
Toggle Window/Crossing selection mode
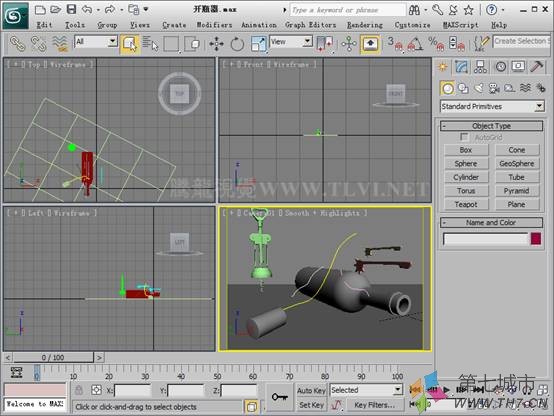pyautogui.click(x=193, y=44)
